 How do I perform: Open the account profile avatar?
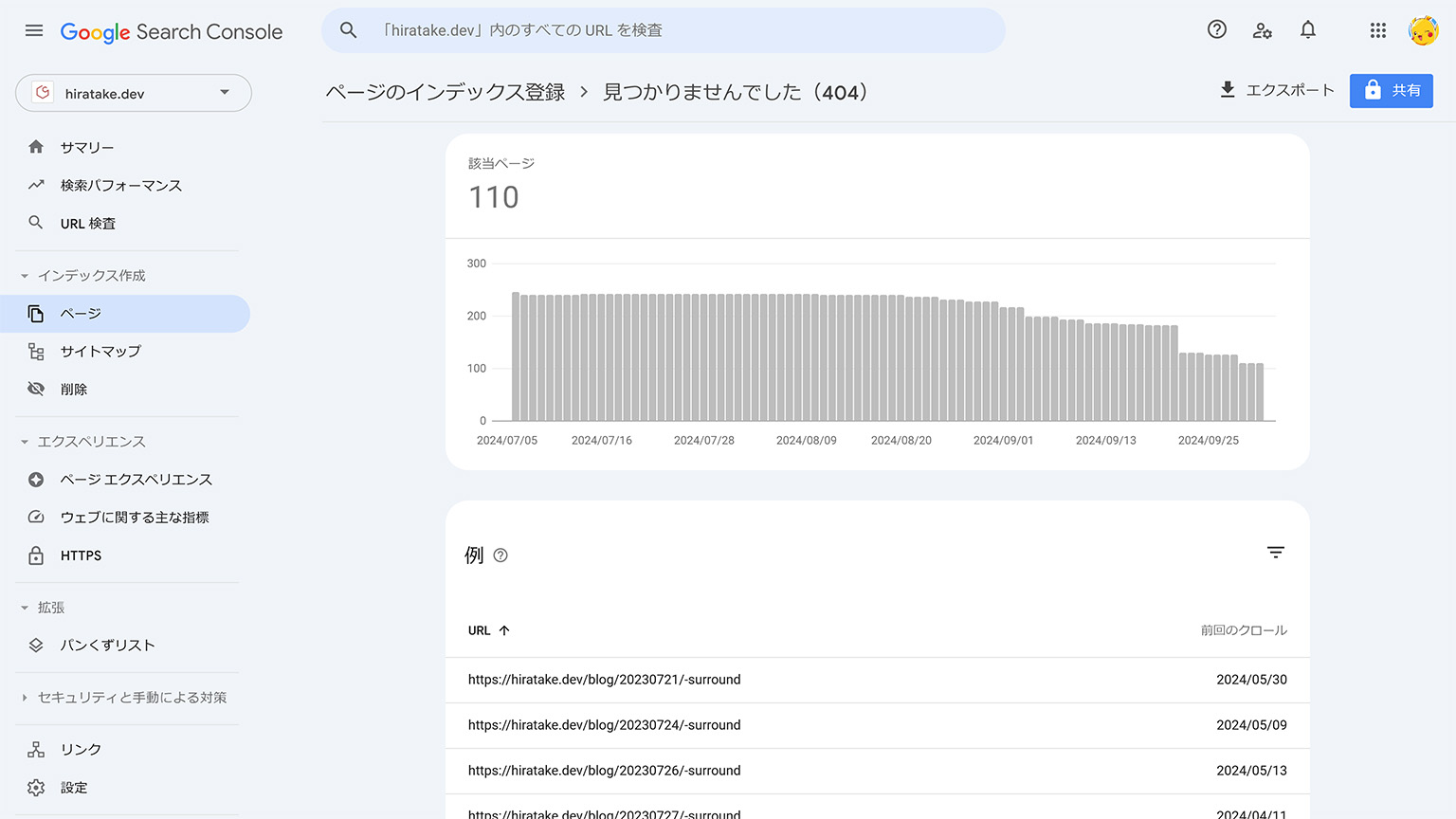[1423, 30]
